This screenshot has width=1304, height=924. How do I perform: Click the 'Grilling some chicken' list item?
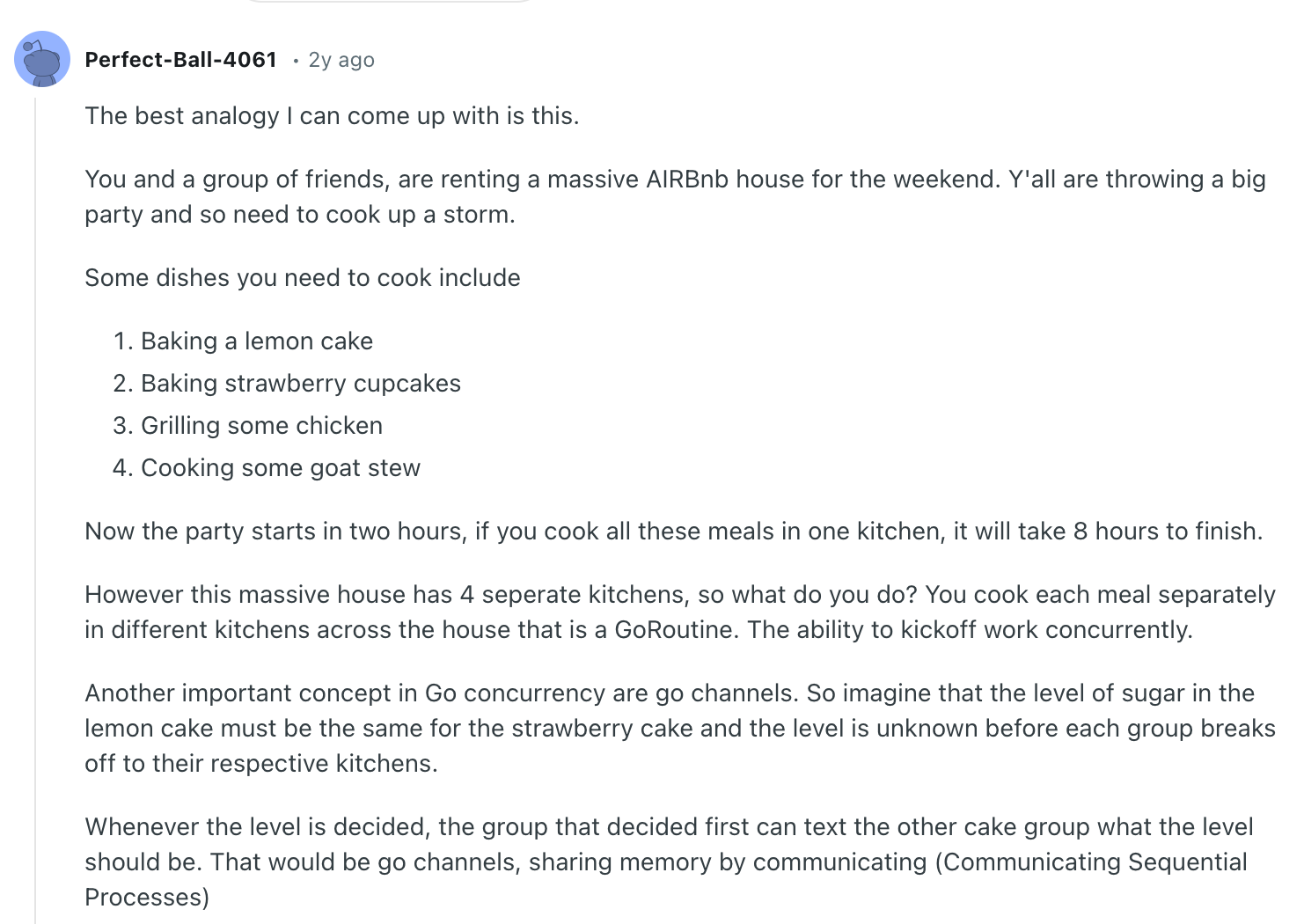click(x=262, y=425)
